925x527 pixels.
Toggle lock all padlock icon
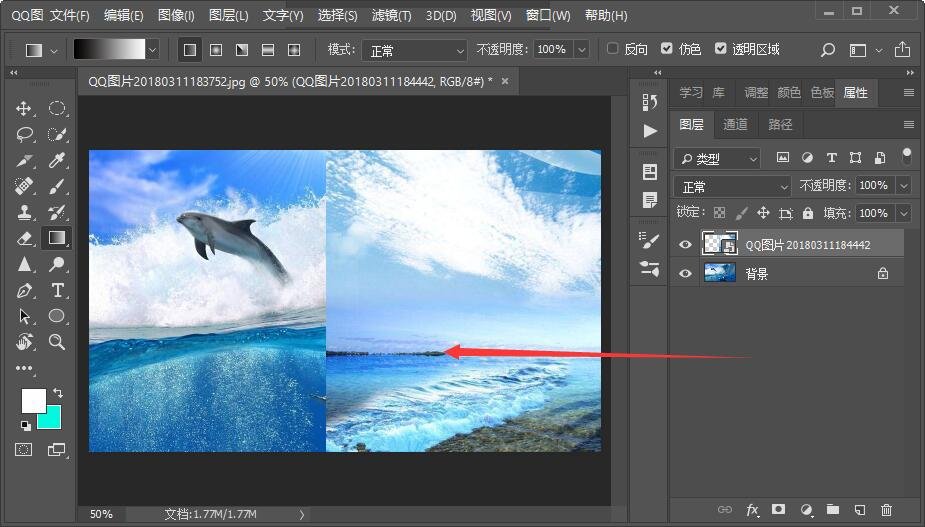pyautogui.click(x=808, y=213)
